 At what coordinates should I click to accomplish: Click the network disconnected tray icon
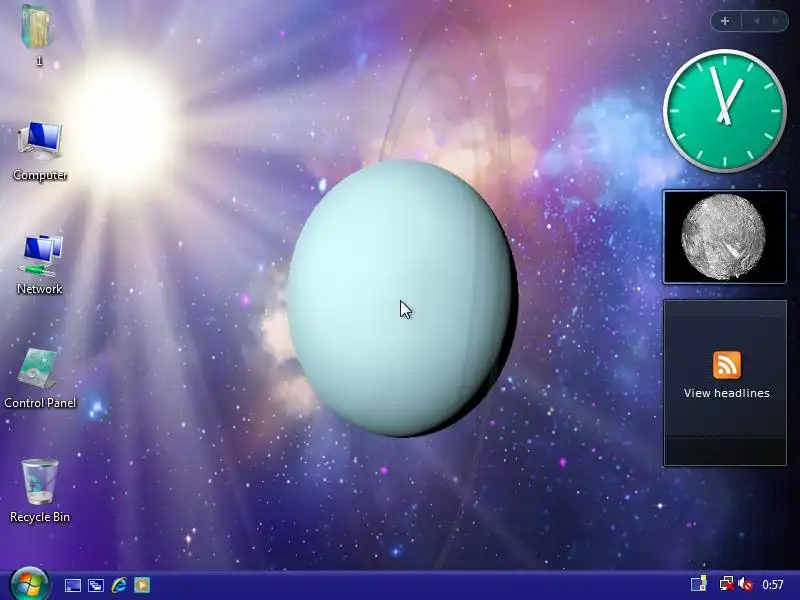click(x=726, y=584)
